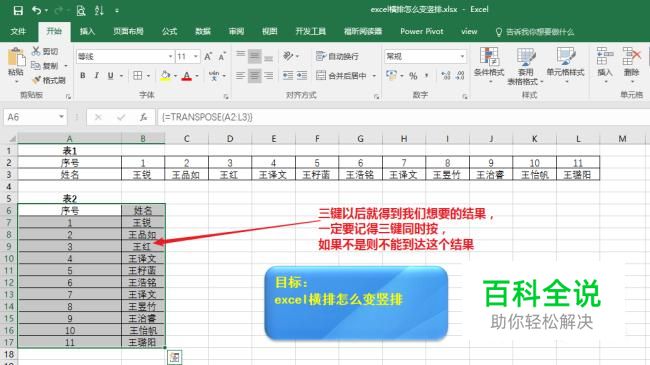Open the Developer tab

pyautogui.click(x=310, y=32)
